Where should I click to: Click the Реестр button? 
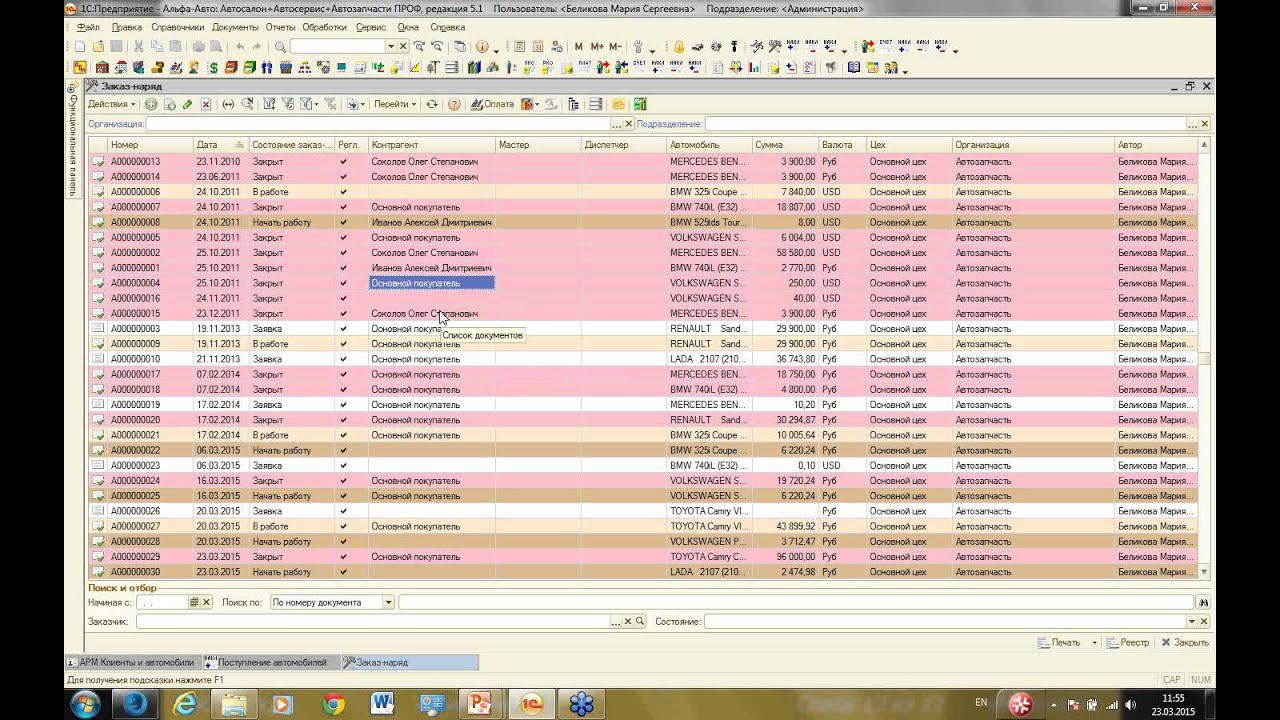click(1127, 643)
